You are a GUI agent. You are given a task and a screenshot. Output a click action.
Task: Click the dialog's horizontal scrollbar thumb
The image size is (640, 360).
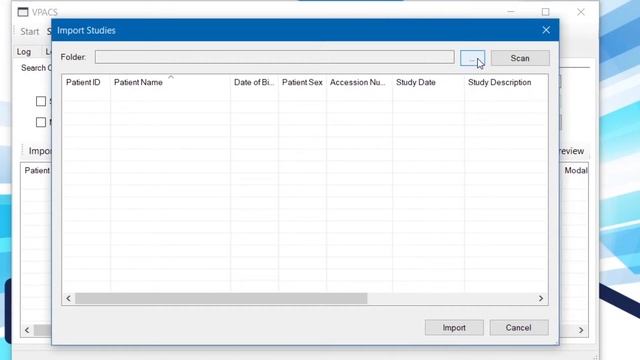221,298
